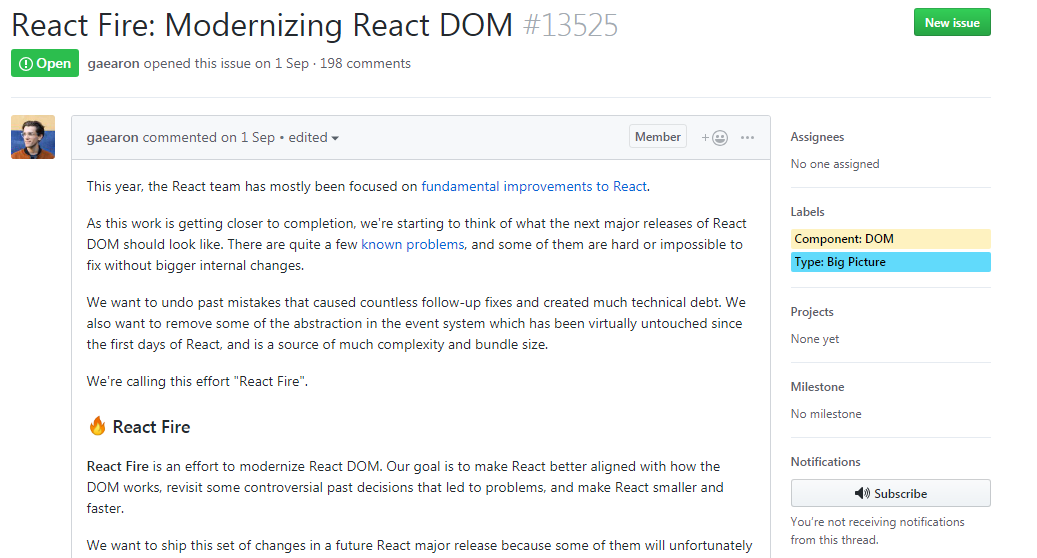Click the Assignees sidebar heading

[x=817, y=137]
